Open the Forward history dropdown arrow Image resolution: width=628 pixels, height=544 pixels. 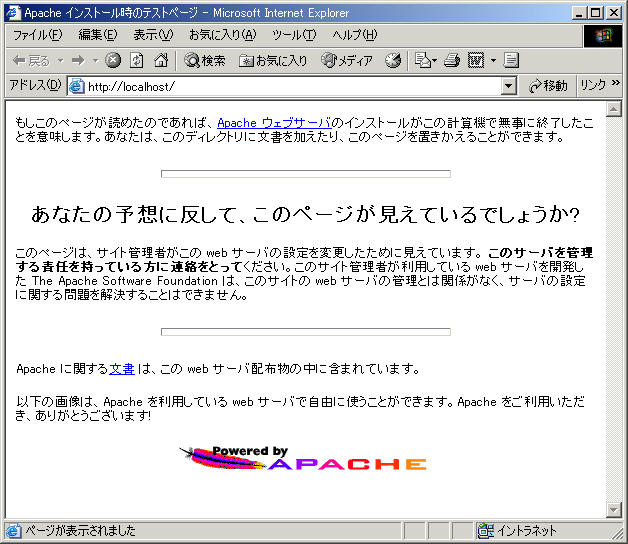pyautogui.click(x=95, y=61)
